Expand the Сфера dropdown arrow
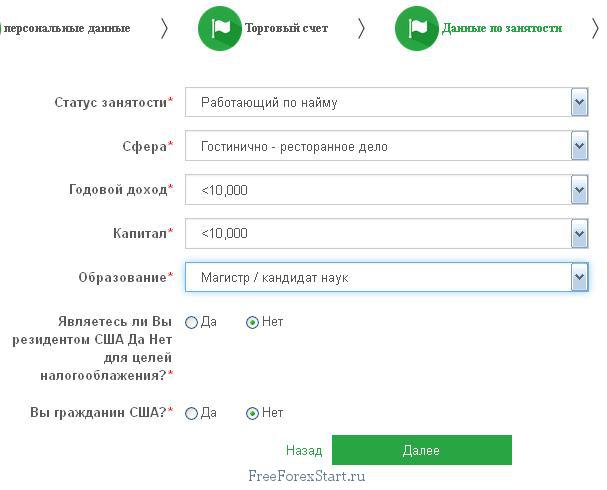This screenshot has width=607, height=490. point(579,146)
